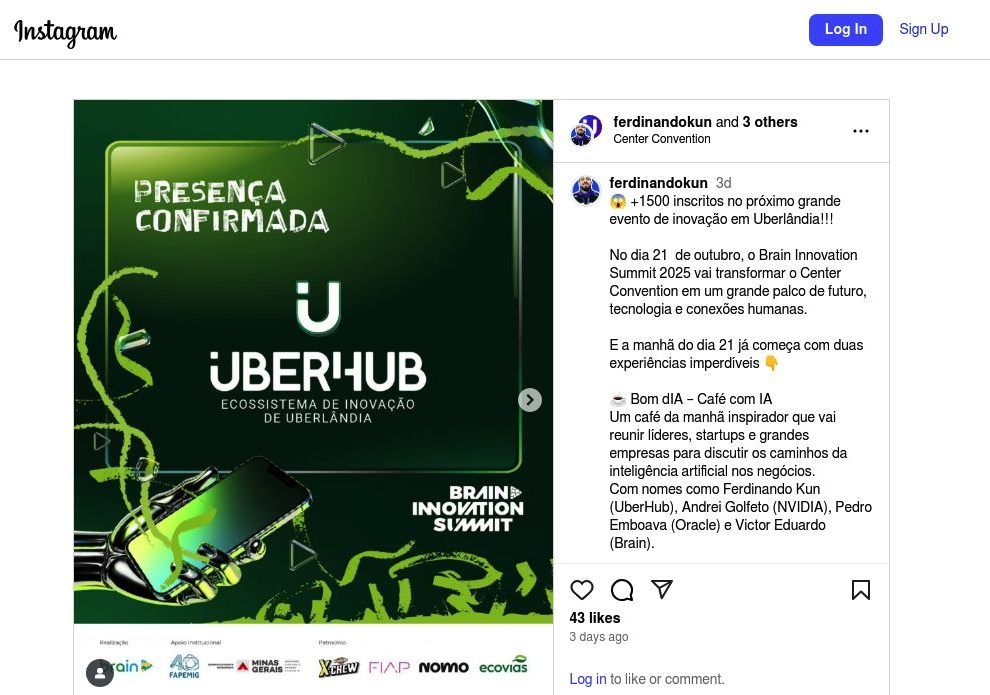Screen dimensions: 990x695
Task: Click the UberHub post image
Action: [x=313, y=362]
